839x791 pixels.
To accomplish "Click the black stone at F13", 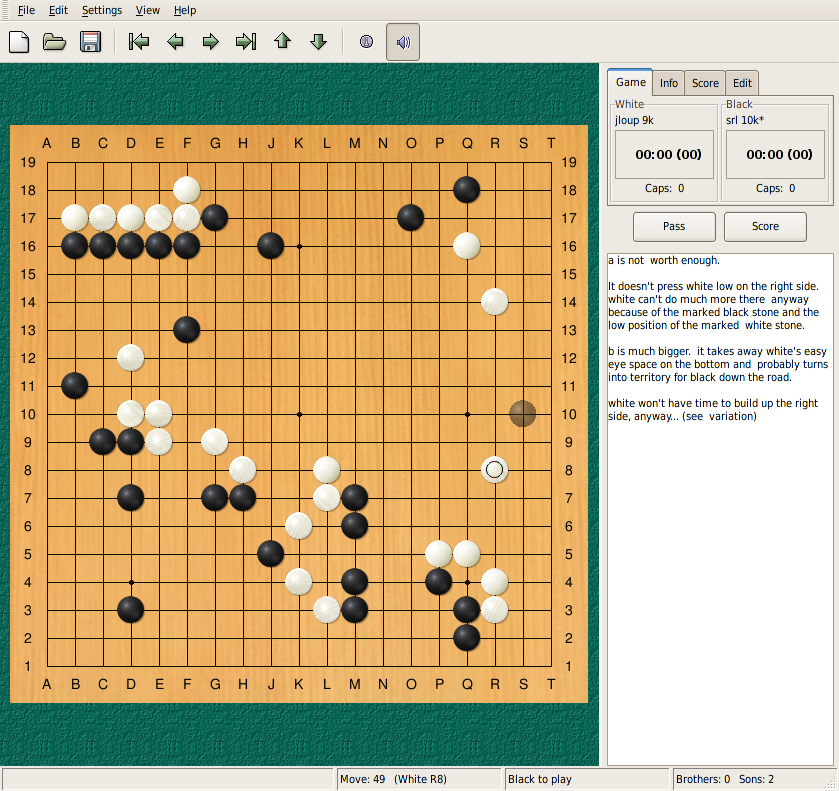I will (x=187, y=330).
